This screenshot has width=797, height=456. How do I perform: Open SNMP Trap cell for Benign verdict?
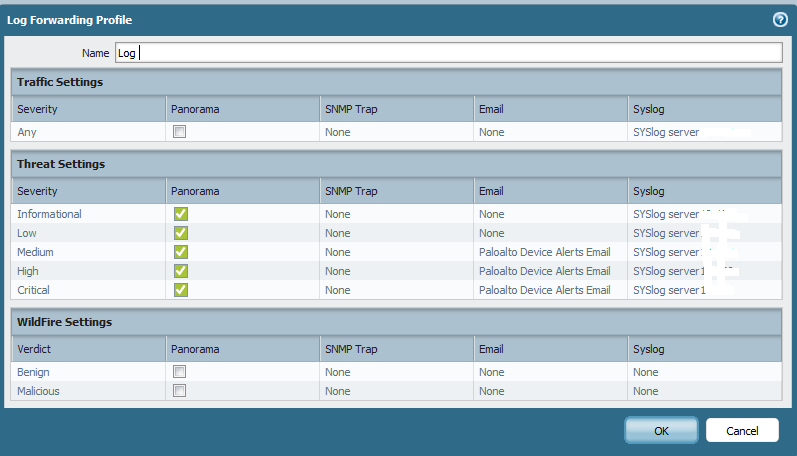pyautogui.click(x=396, y=372)
